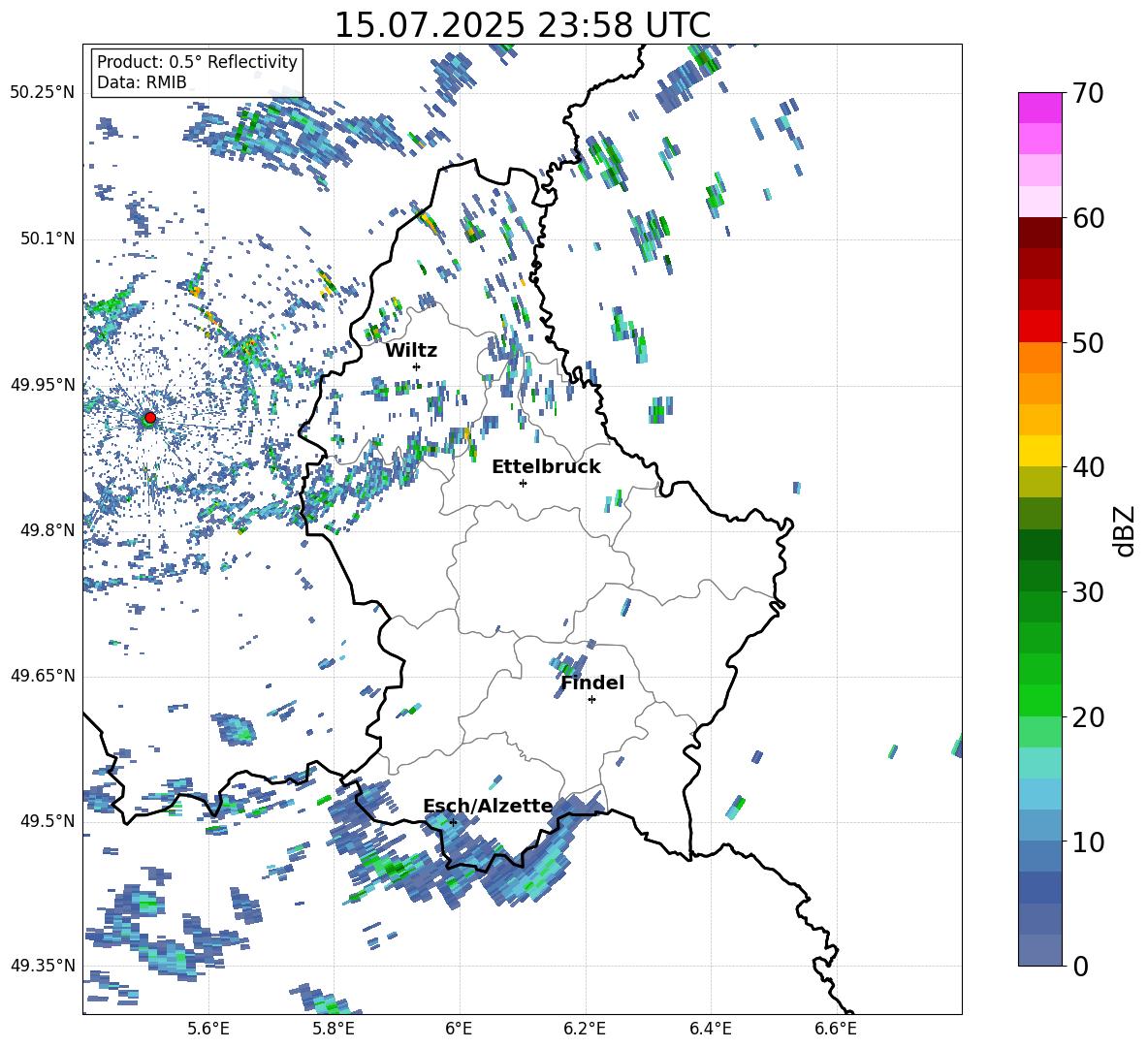Screen dimensions: 1148x1048
Task: Click the 6.4°E longitude label
Action: 710,1029
